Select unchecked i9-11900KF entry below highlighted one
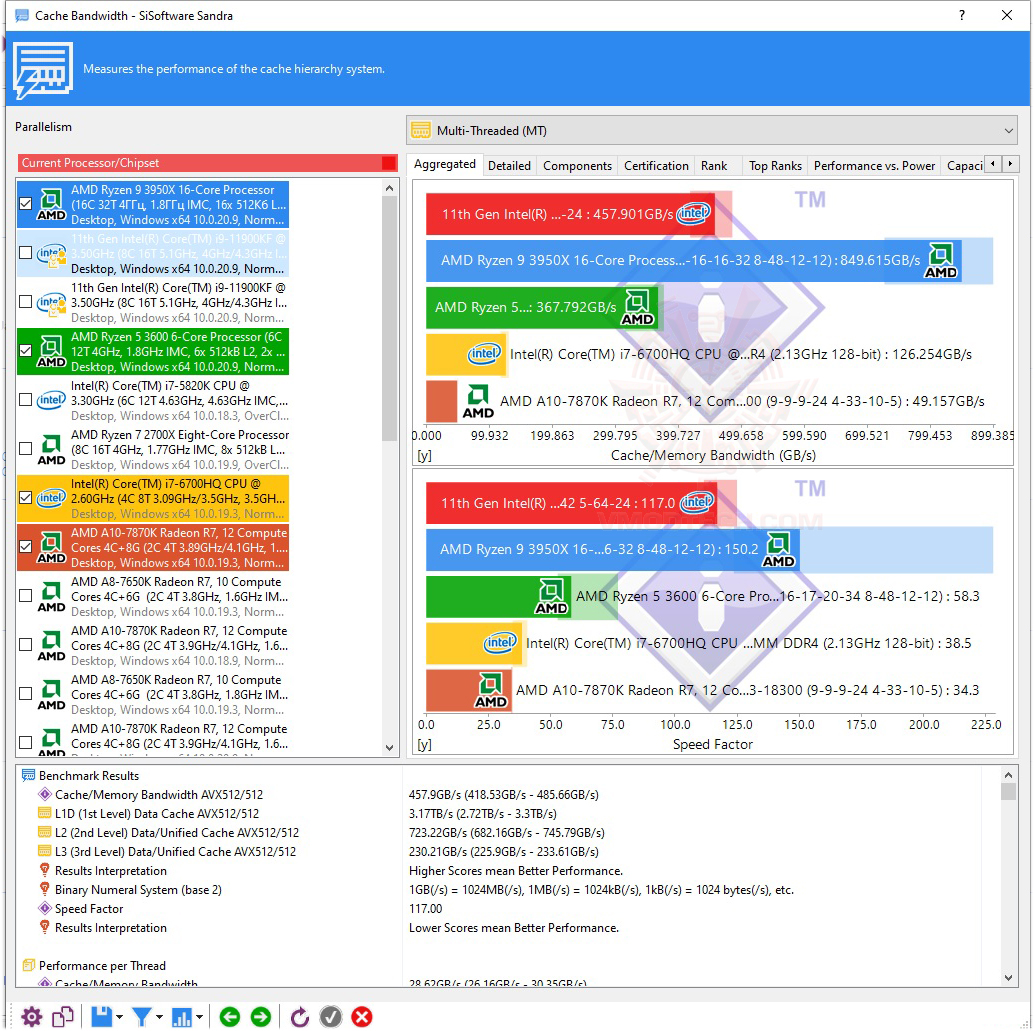 [153, 302]
